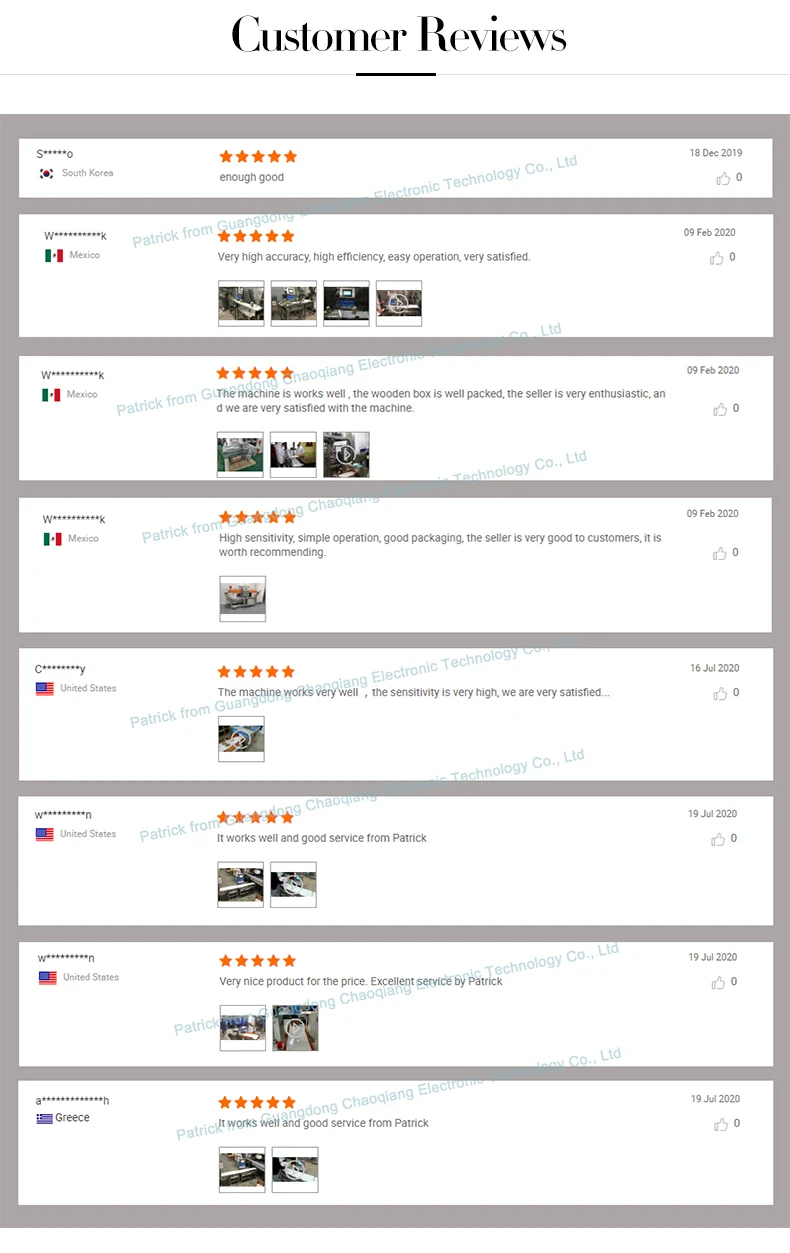This screenshot has width=790, height=1253.
Task: Click thumbs-up on 'High sensitivity, simple operation' review
Action: click(x=720, y=553)
